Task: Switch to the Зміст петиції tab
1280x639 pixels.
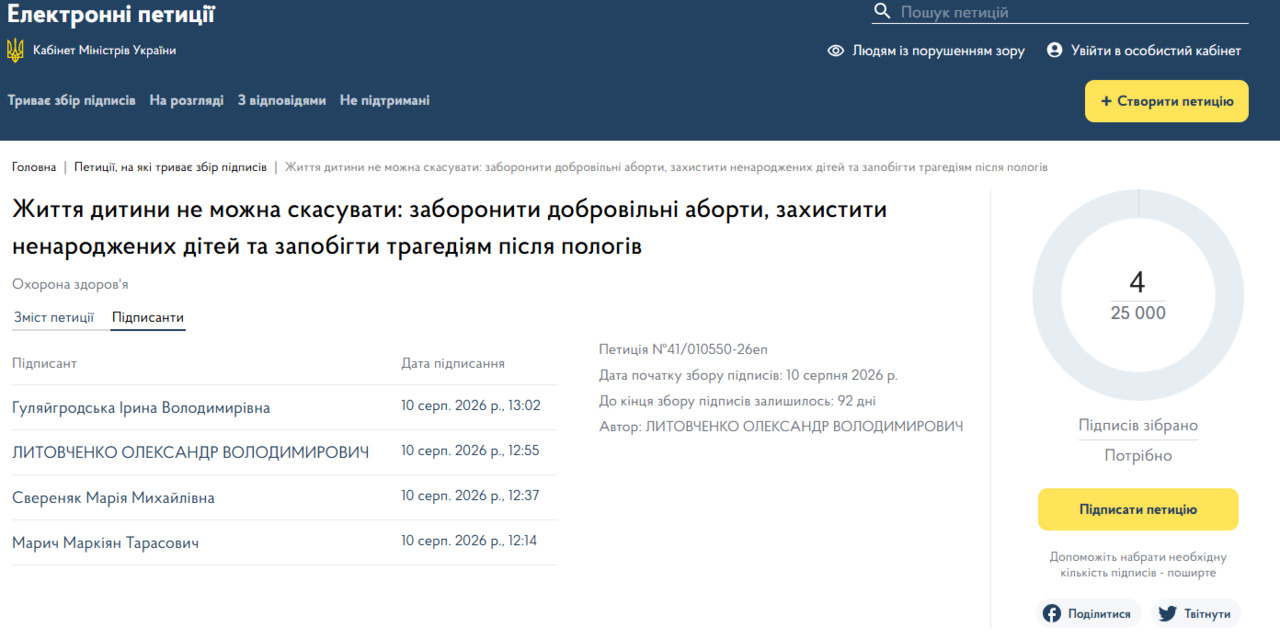Action: pos(54,318)
